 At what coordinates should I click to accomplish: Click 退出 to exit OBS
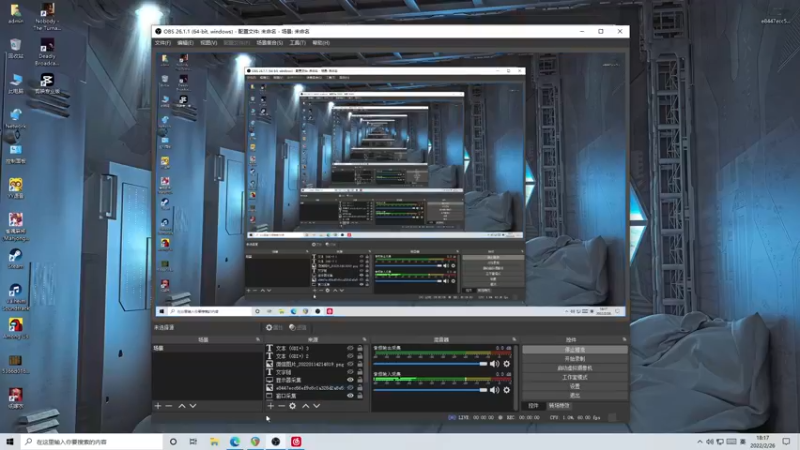coord(575,396)
